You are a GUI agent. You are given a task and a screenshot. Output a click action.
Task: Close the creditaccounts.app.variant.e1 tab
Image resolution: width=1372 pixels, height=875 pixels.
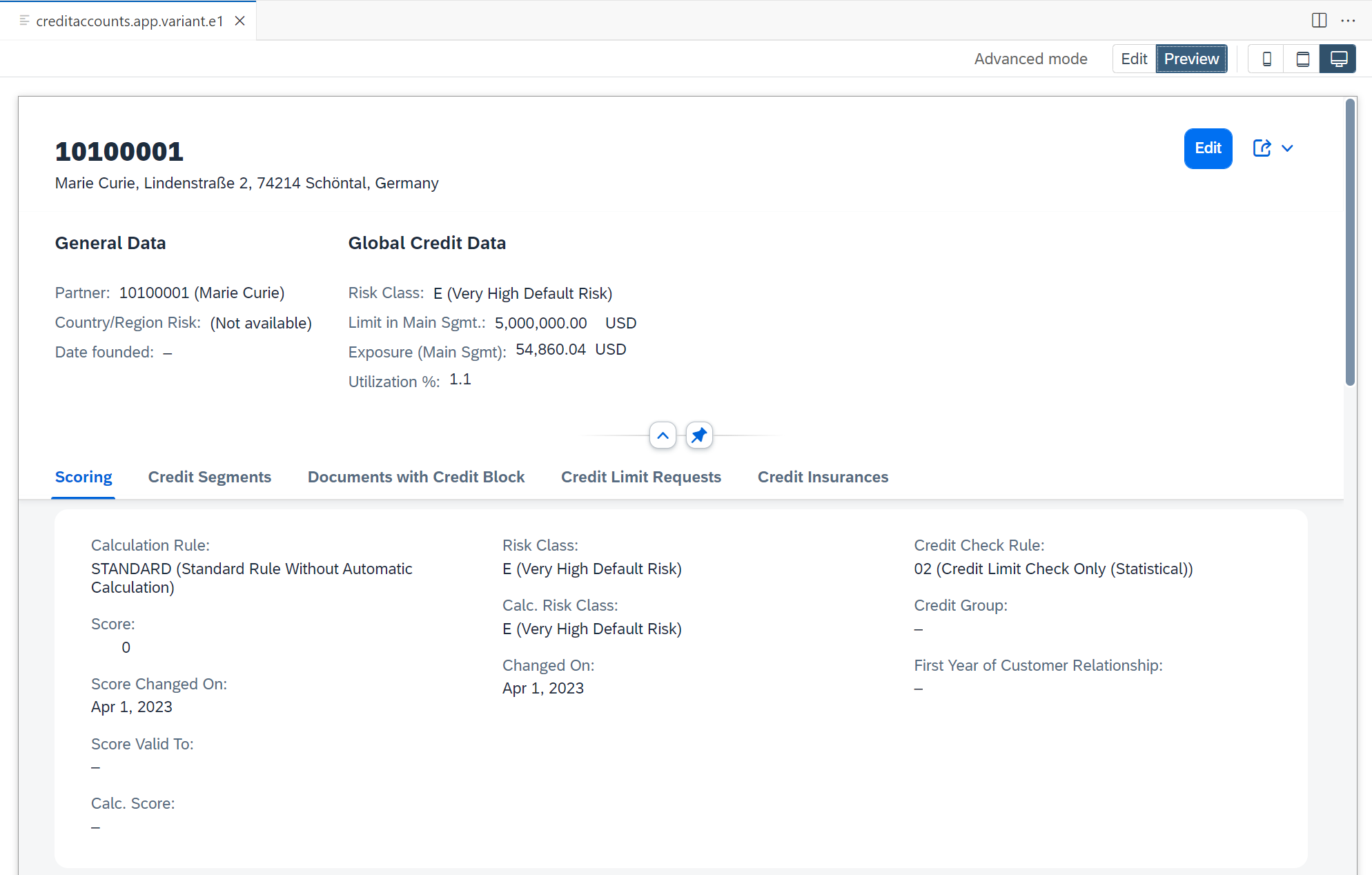point(239,21)
